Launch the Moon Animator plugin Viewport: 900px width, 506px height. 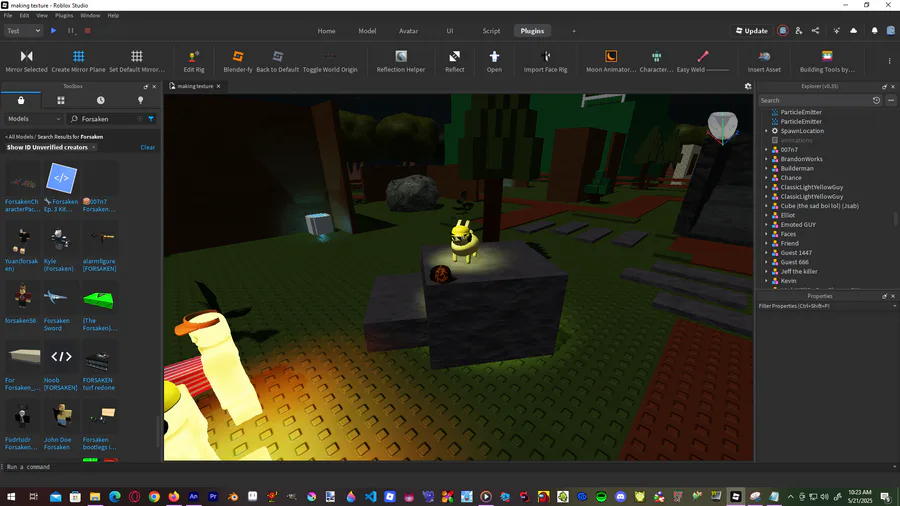click(611, 56)
